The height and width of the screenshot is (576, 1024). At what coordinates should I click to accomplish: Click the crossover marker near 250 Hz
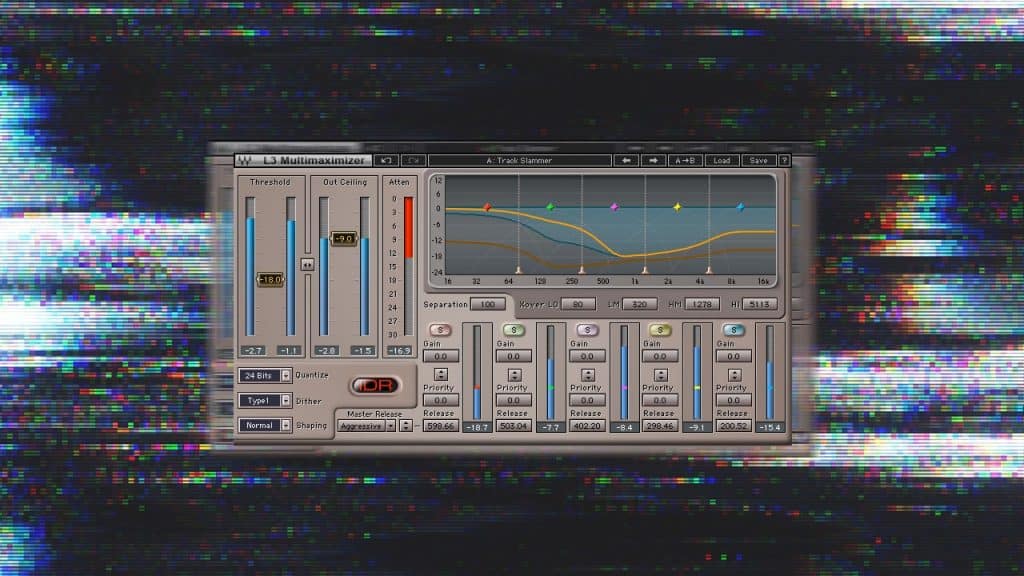(x=582, y=270)
